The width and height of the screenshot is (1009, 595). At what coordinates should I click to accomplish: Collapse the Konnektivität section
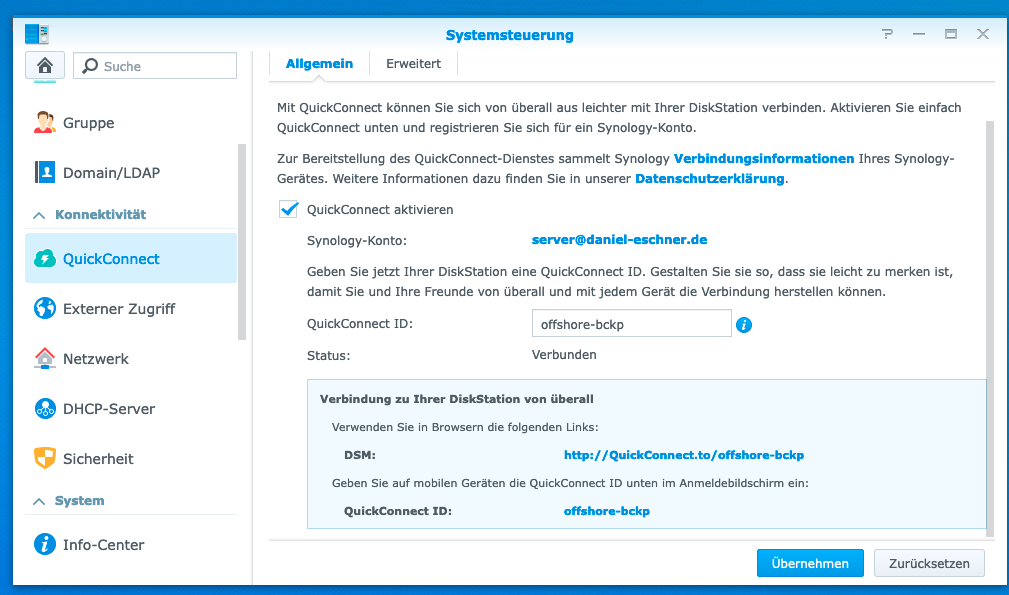point(40,215)
